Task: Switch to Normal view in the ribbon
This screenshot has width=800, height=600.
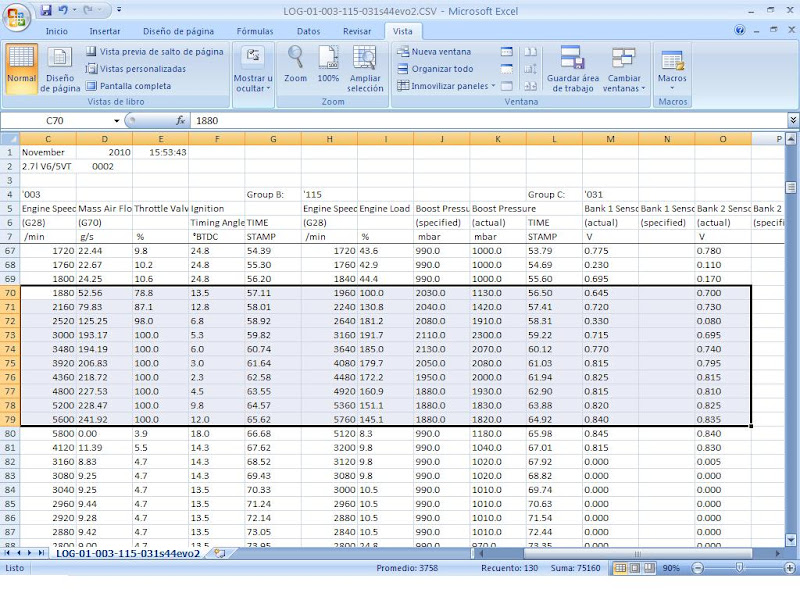Action: click(x=21, y=68)
